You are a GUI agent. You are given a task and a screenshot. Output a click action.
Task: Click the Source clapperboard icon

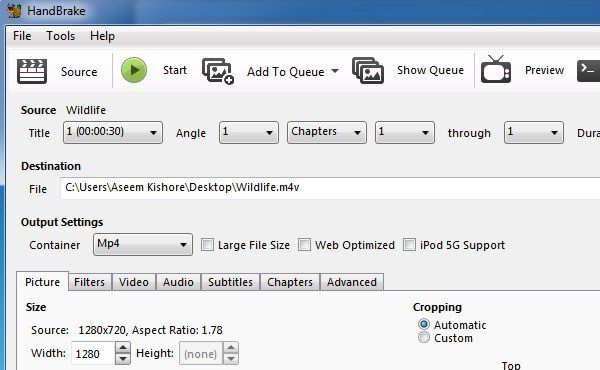point(32,71)
